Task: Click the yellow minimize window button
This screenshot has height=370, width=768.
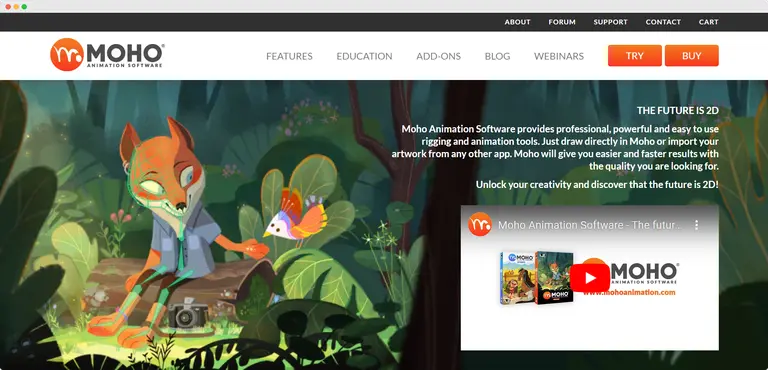Action: pyautogui.click(x=16, y=7)
